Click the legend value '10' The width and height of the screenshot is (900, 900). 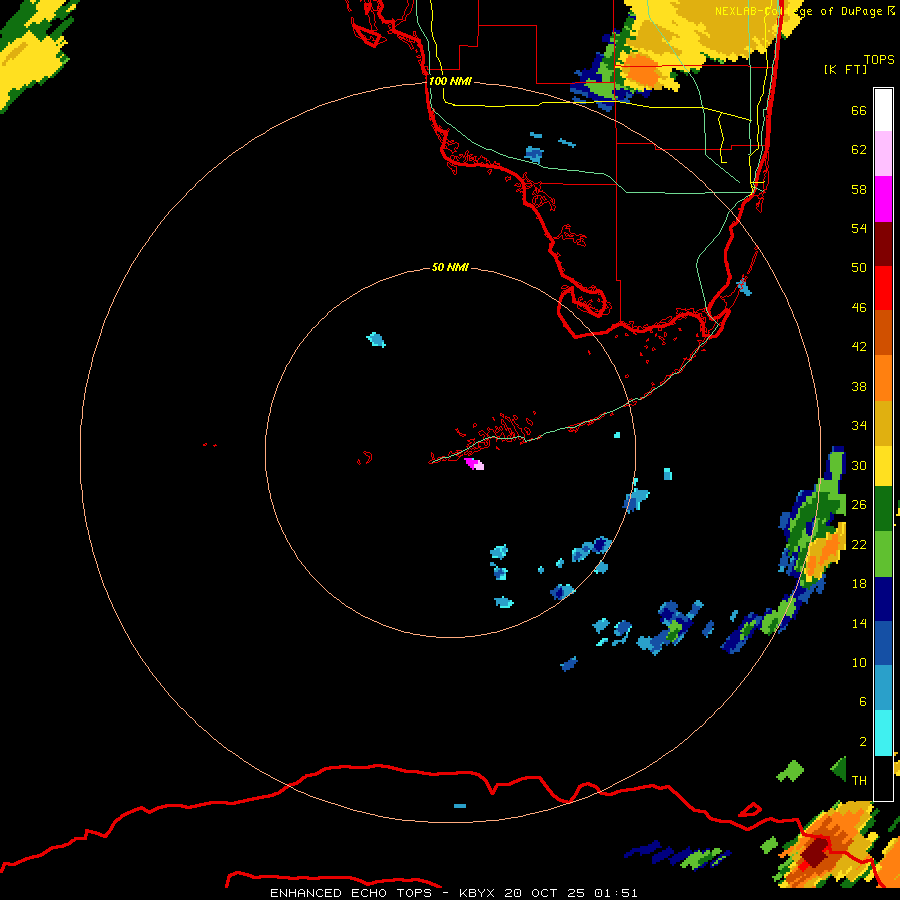[x=859, y=662]
